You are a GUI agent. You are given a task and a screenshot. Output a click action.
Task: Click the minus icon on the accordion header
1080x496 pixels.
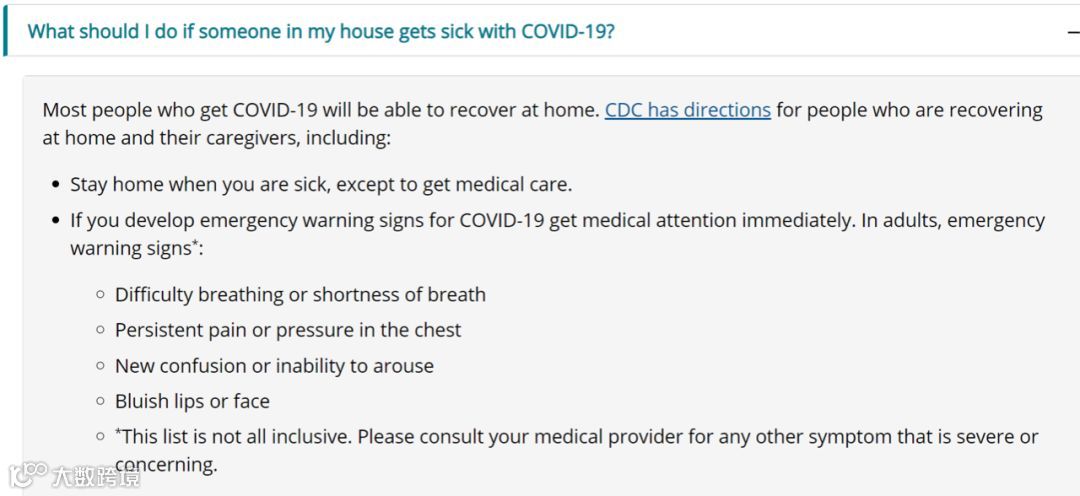[x=1073, y=32]
